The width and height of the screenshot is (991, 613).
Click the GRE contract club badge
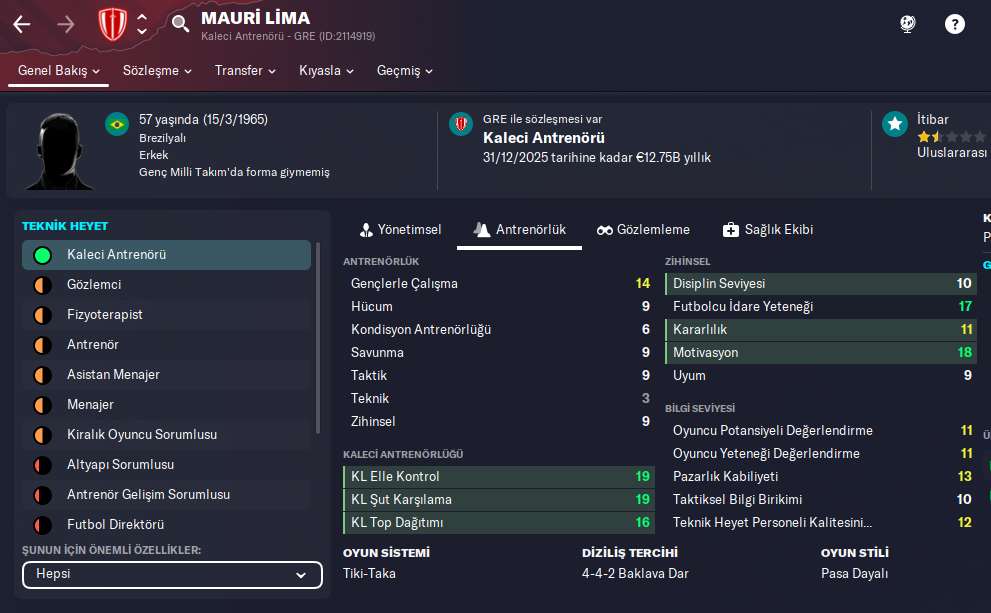coord(461,124)
